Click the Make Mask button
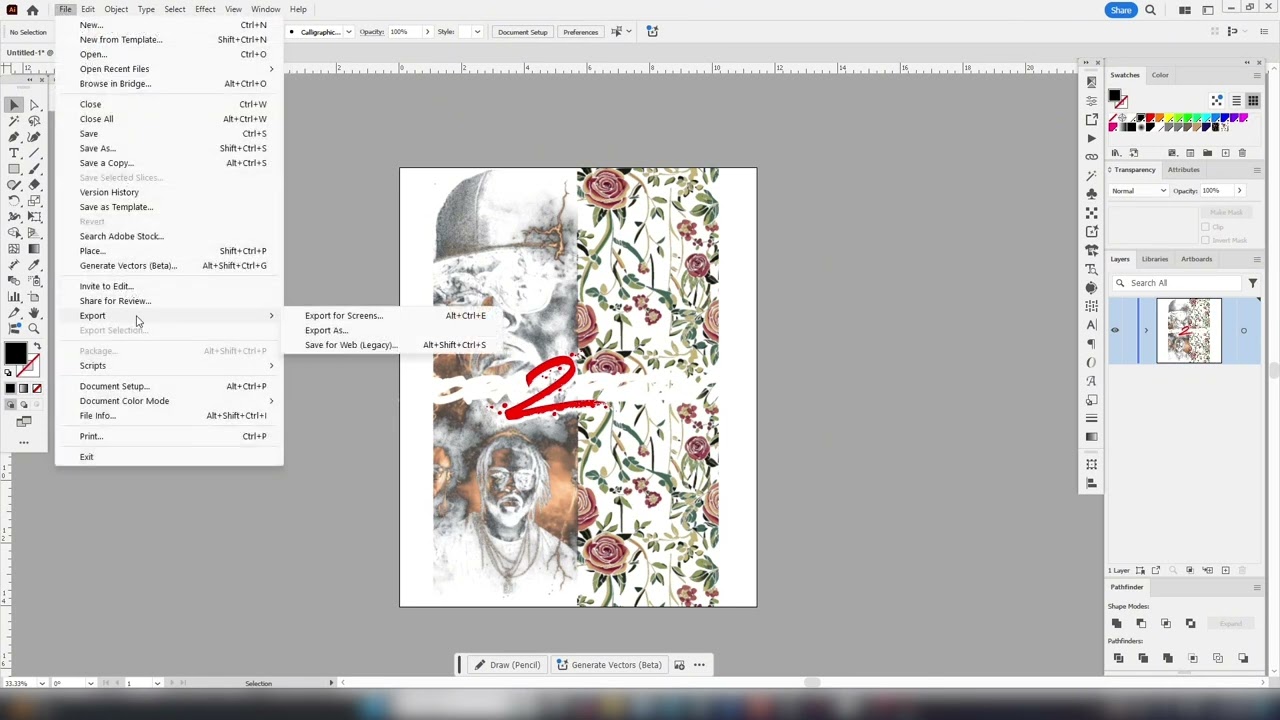 pyautogui.click(x=1226, y=212)
